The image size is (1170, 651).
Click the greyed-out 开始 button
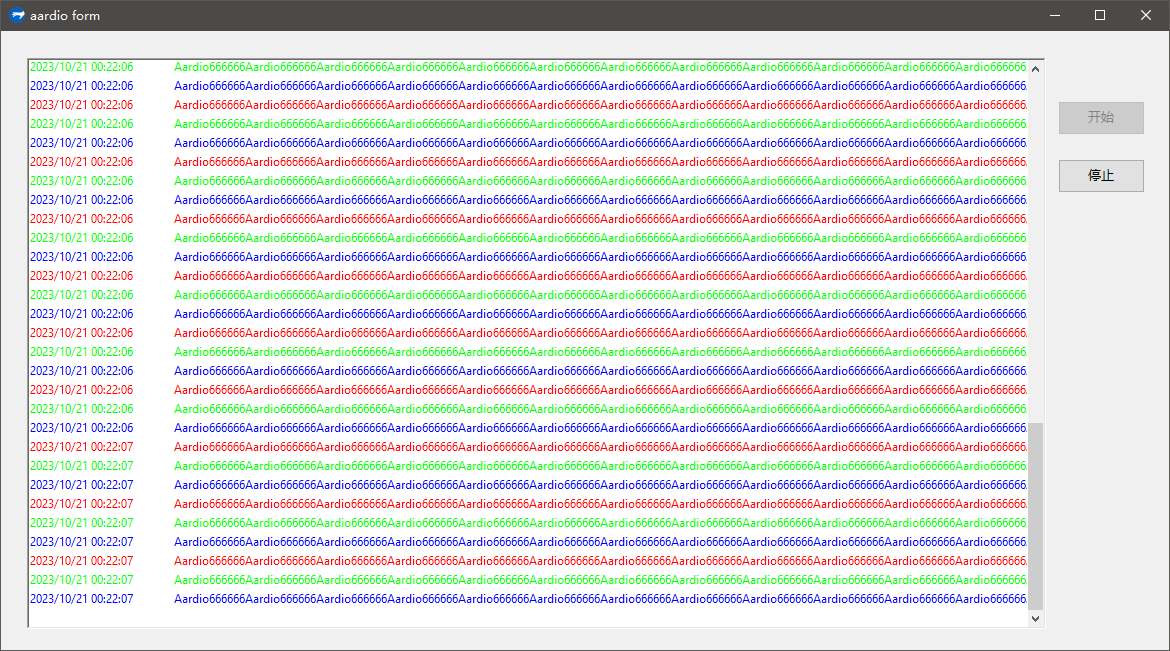pyautogui.click(x=1101, y=118)
